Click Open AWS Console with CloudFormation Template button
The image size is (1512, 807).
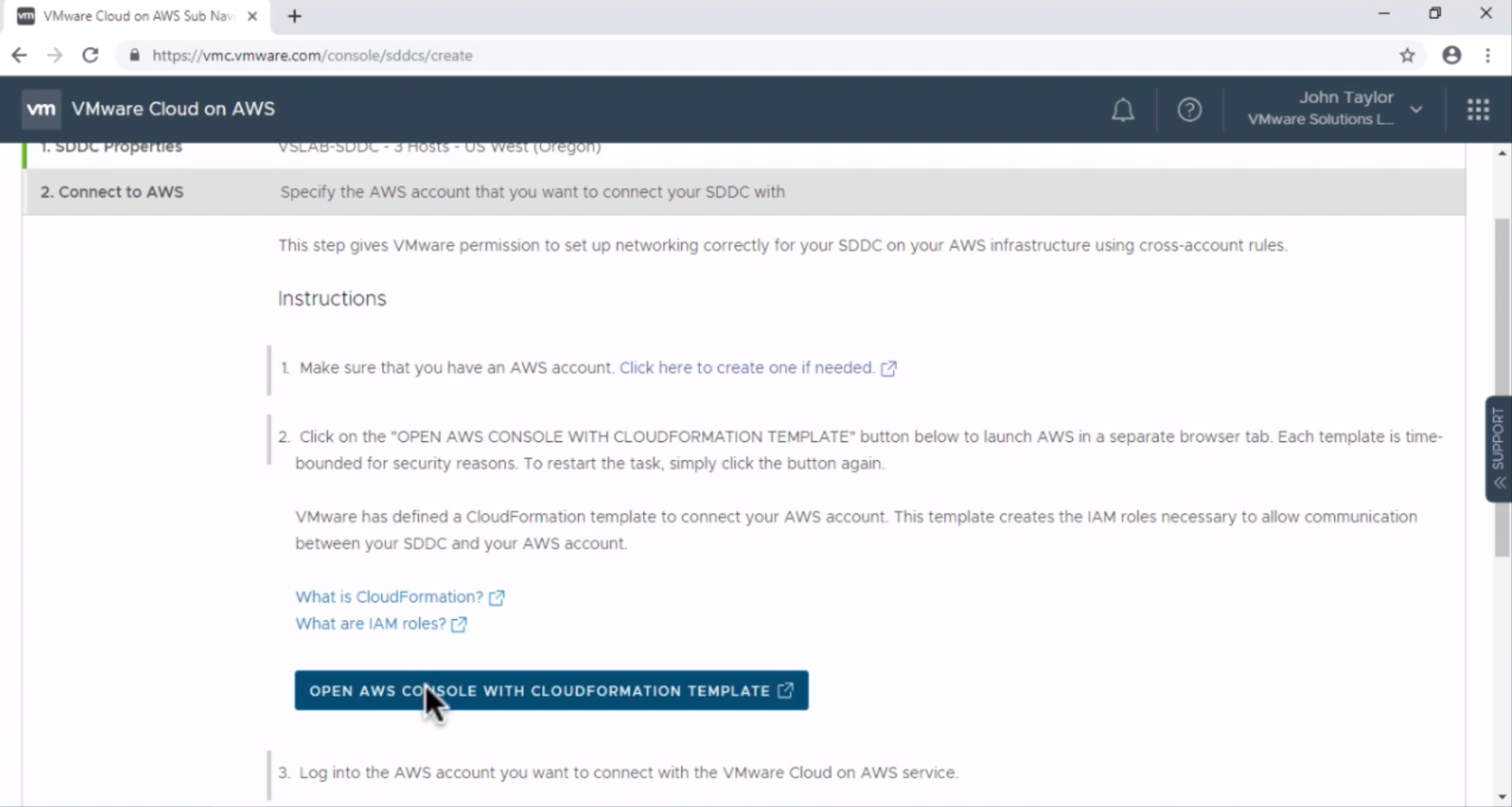tap(551, 690)
